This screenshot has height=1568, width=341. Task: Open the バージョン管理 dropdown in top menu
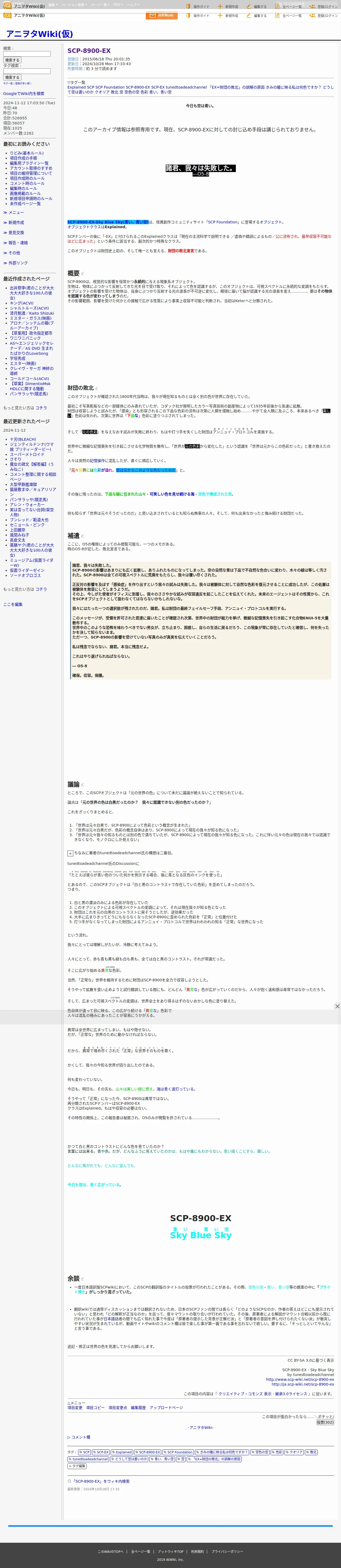74,5
